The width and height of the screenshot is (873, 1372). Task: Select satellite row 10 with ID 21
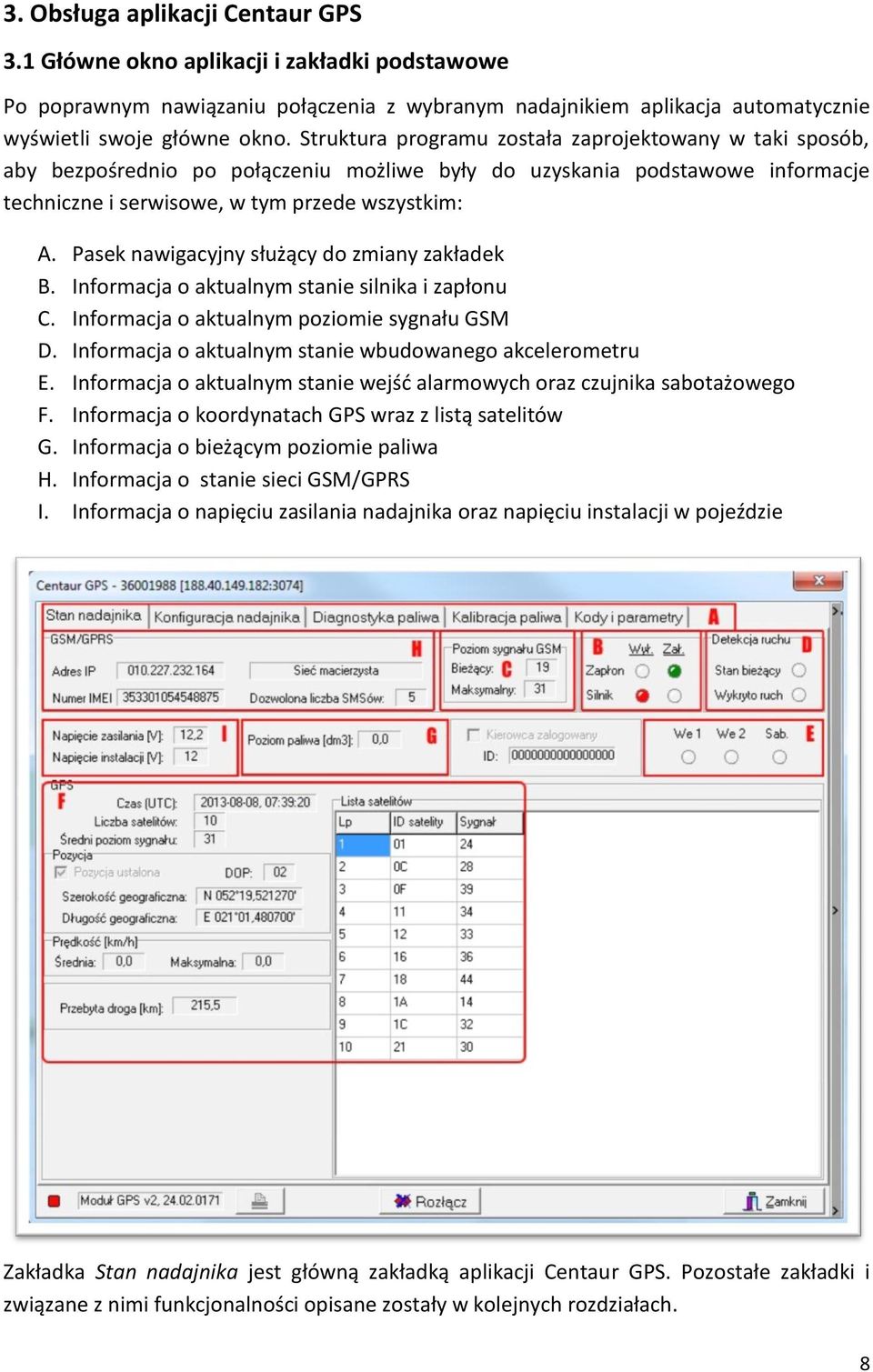pyautogui.click(x=430, y=1047)
